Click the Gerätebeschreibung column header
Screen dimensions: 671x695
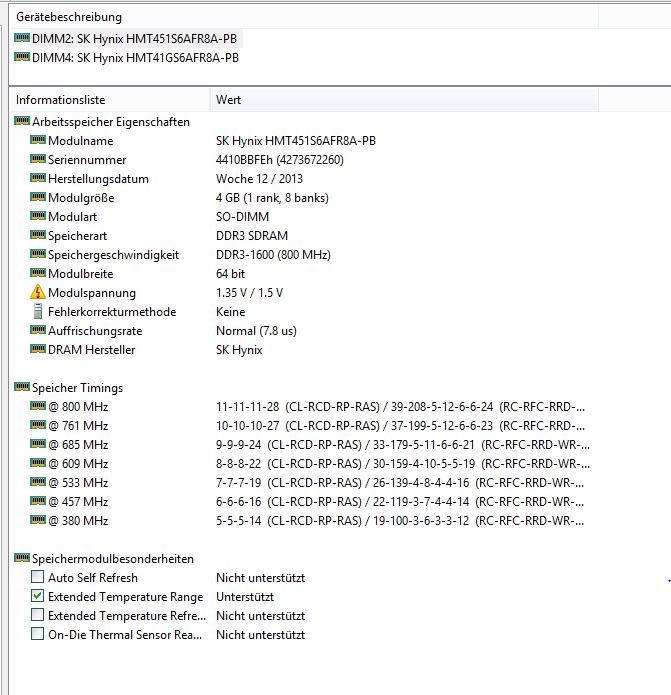click(303, 17)
